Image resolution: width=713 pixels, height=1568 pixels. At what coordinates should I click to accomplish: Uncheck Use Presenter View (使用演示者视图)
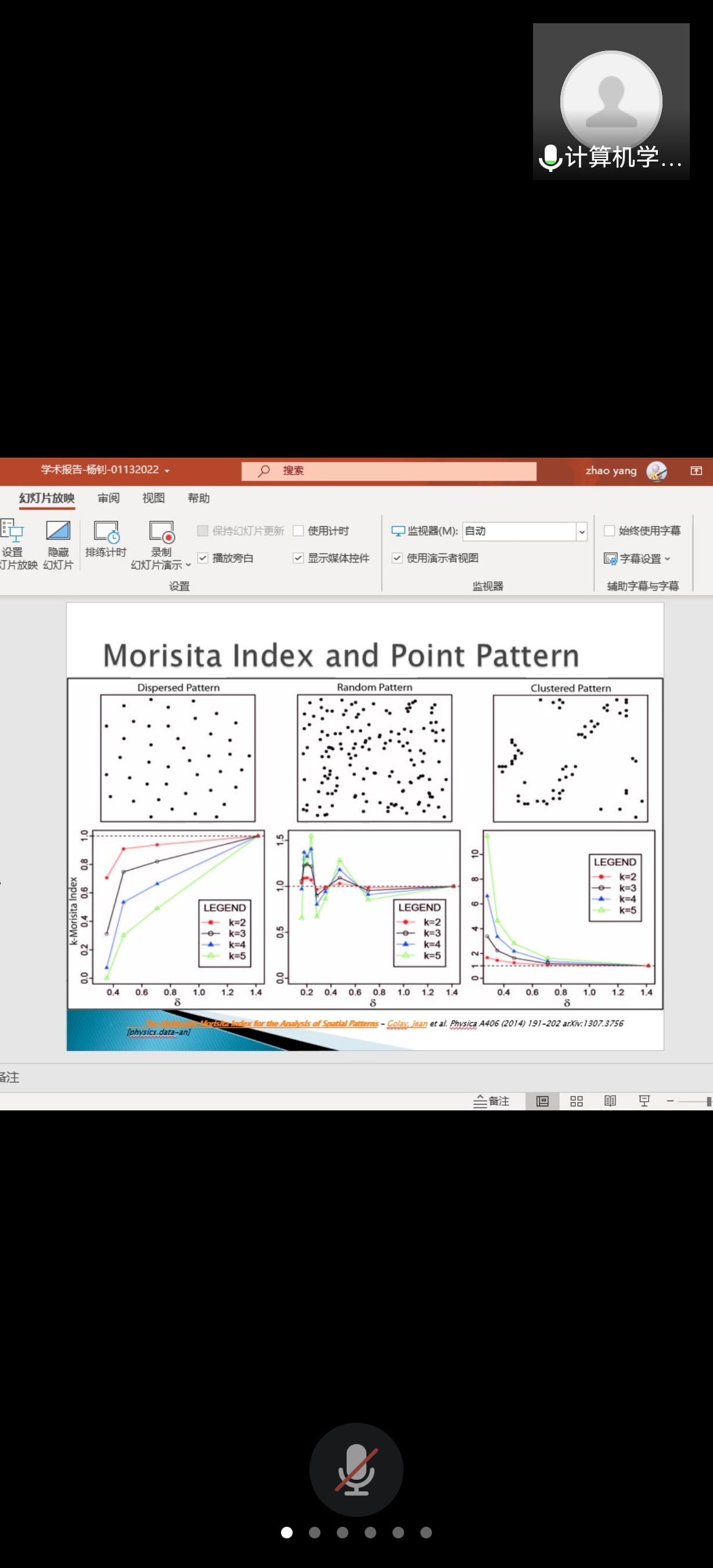pos(397,558)
